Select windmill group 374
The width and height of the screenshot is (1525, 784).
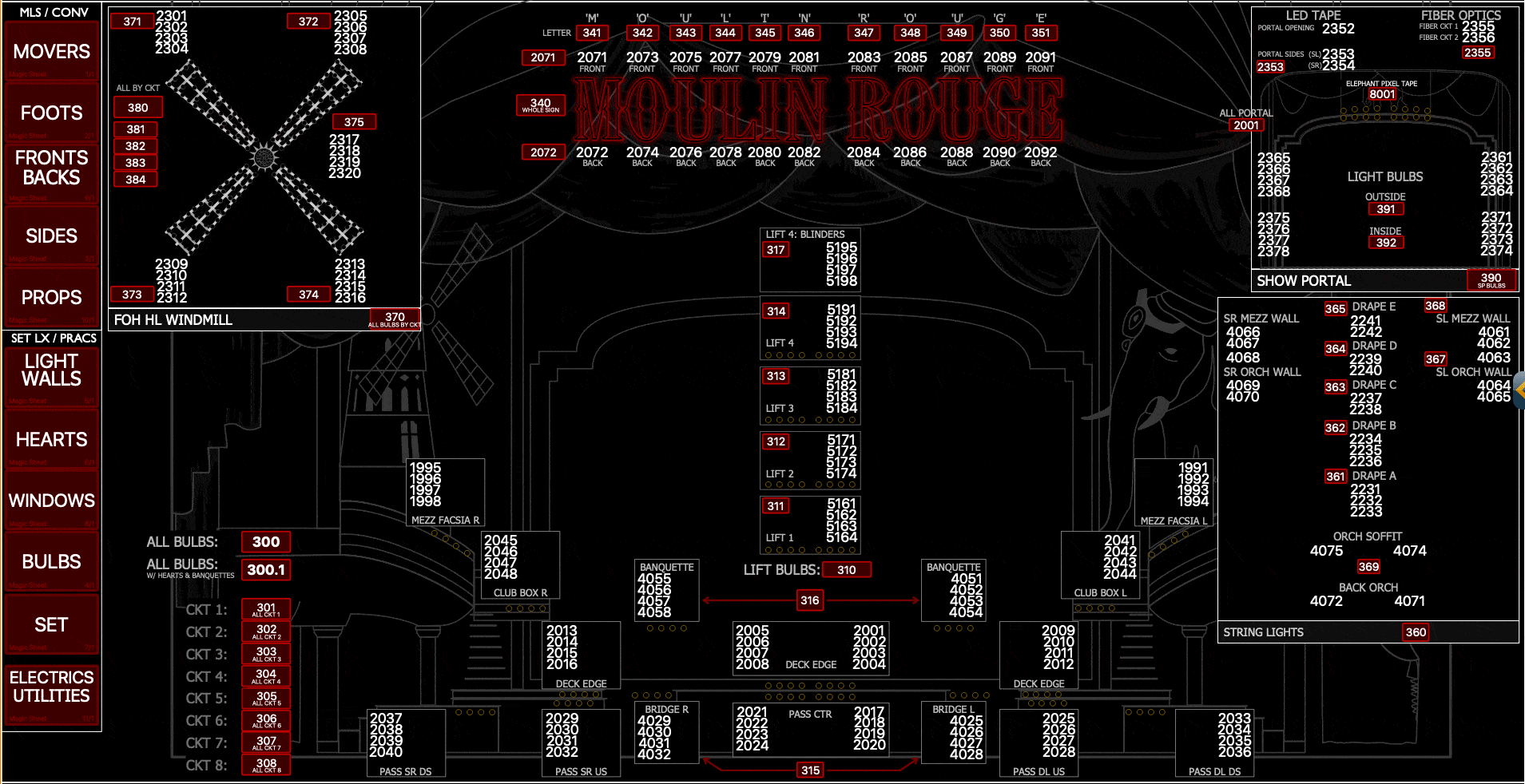[308, 295]
